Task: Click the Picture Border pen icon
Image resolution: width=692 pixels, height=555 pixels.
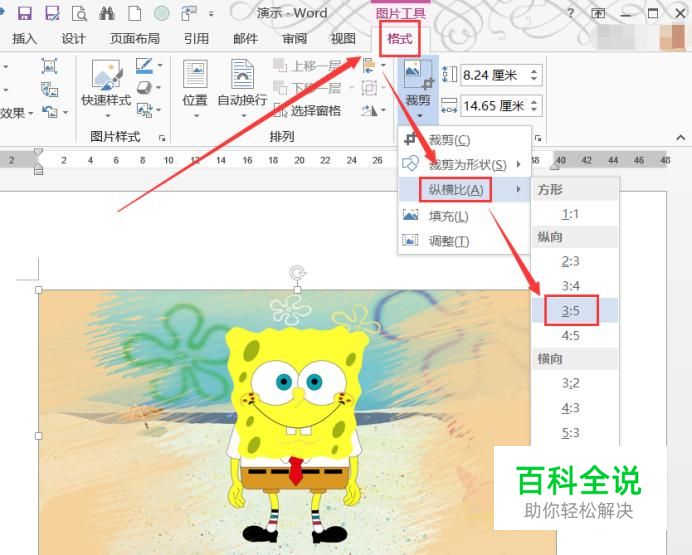Action: (144, 65)
